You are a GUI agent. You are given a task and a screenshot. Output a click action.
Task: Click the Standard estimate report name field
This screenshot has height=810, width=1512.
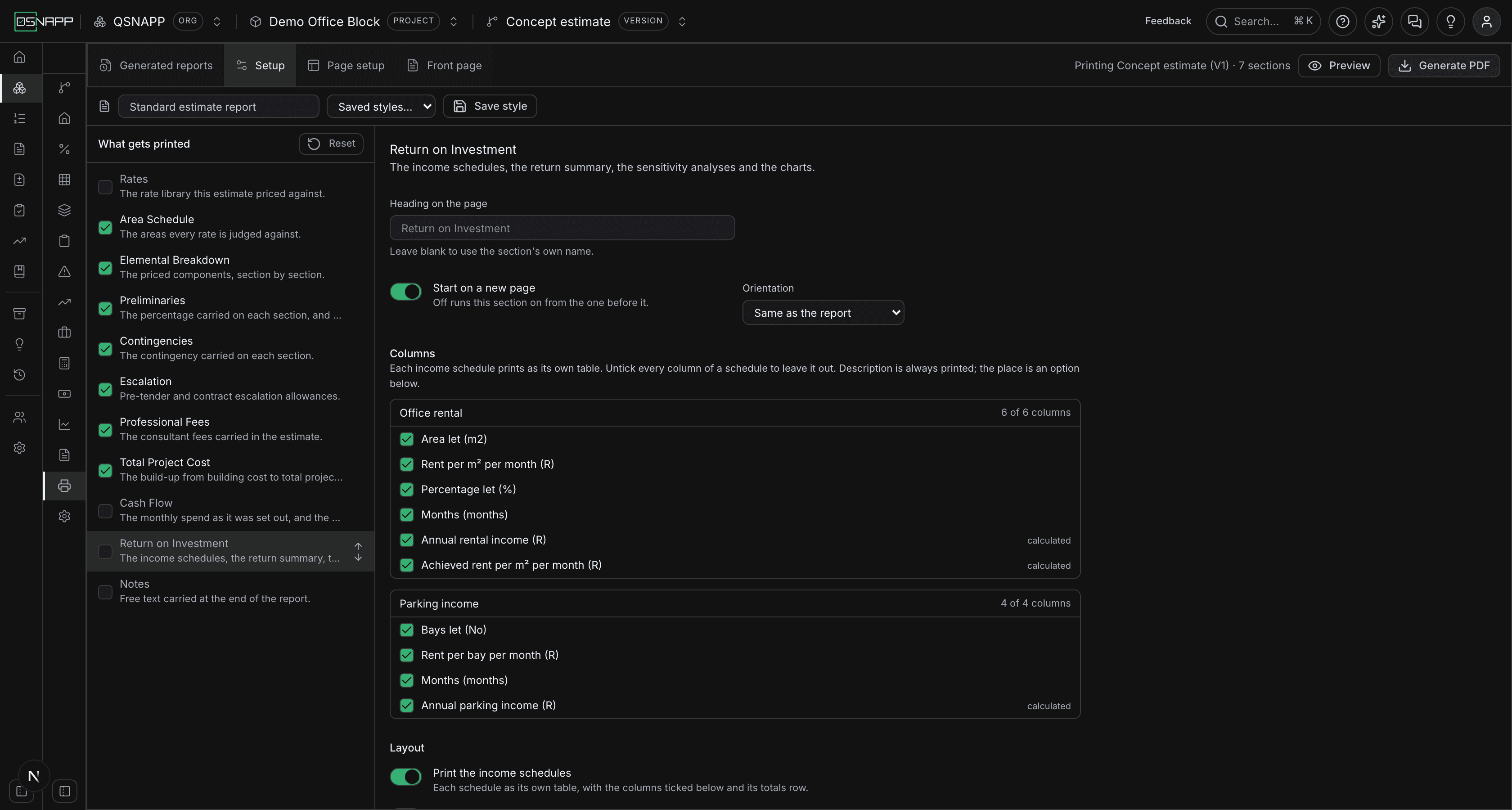coord(218,106)
